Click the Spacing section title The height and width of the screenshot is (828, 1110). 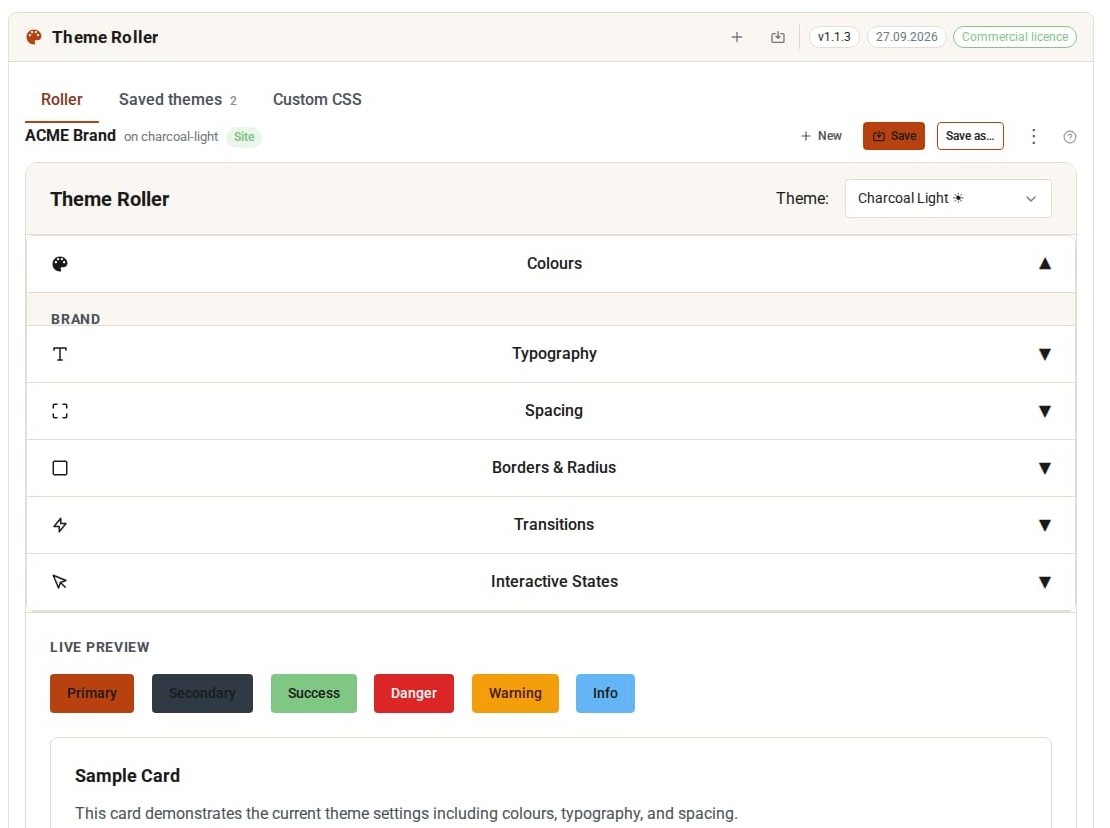point(554,410)
